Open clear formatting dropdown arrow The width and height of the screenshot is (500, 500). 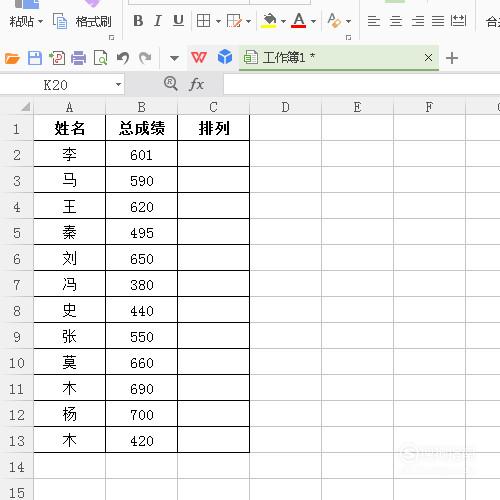click(348, 22)
